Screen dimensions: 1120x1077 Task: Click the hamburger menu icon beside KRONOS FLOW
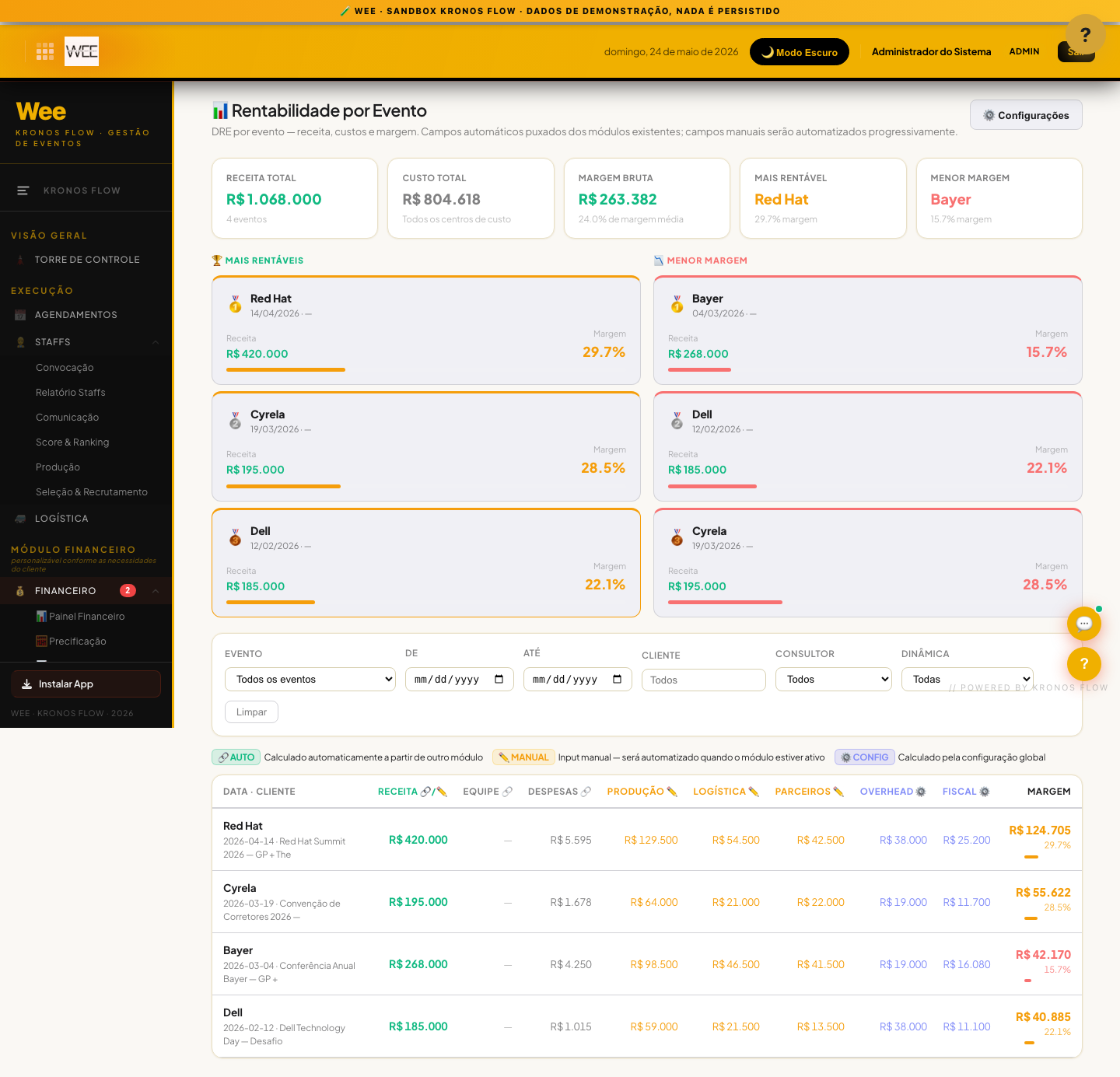[23, 191]
